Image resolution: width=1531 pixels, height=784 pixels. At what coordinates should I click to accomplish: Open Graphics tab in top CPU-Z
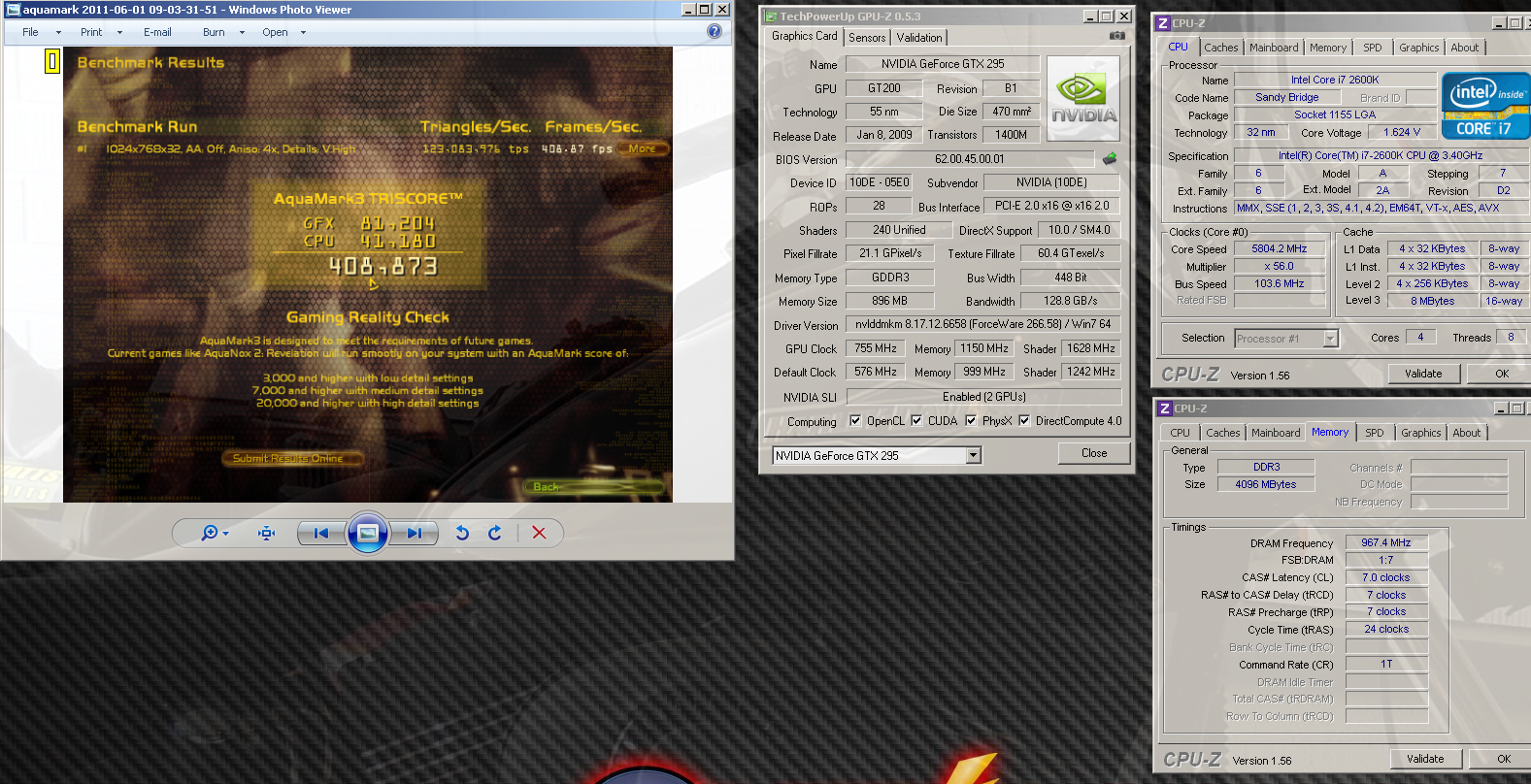tap(1418, 48)
